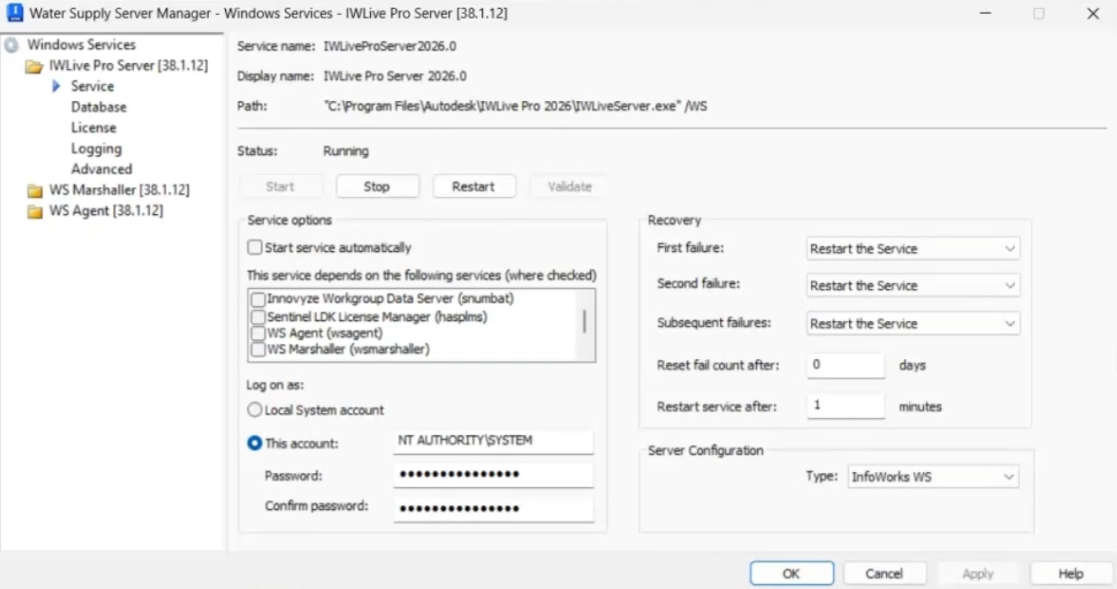Select This account radio button

click(254, 443)
